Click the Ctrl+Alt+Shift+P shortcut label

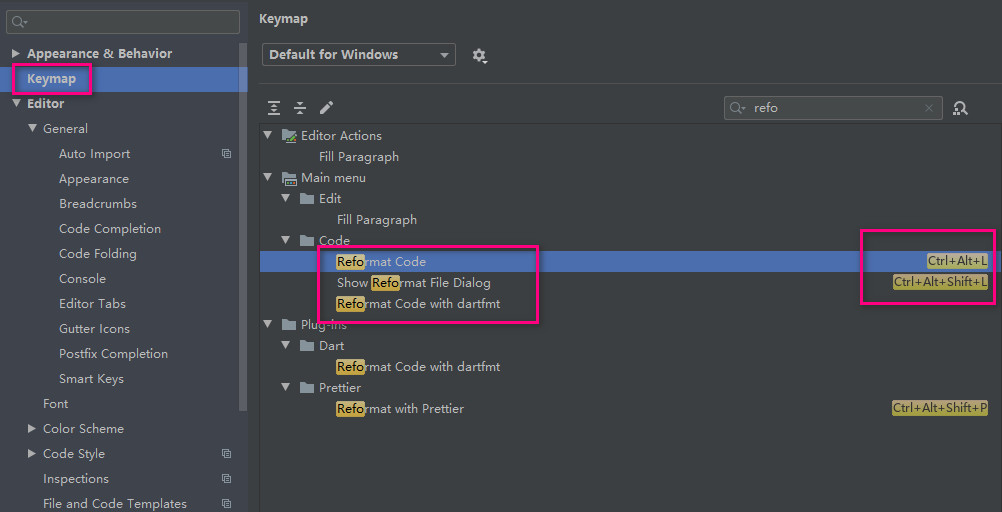(x=940, y=408)
